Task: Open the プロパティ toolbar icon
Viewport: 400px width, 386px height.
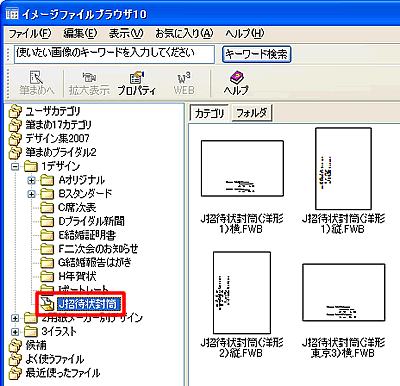Action: click(136, 77)
